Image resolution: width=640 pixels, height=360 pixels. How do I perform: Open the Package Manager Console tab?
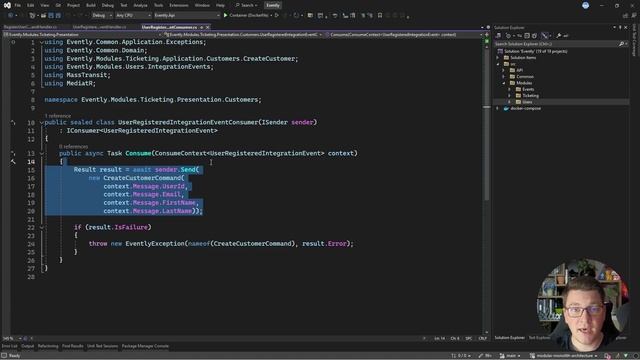(x=145, y=346)
